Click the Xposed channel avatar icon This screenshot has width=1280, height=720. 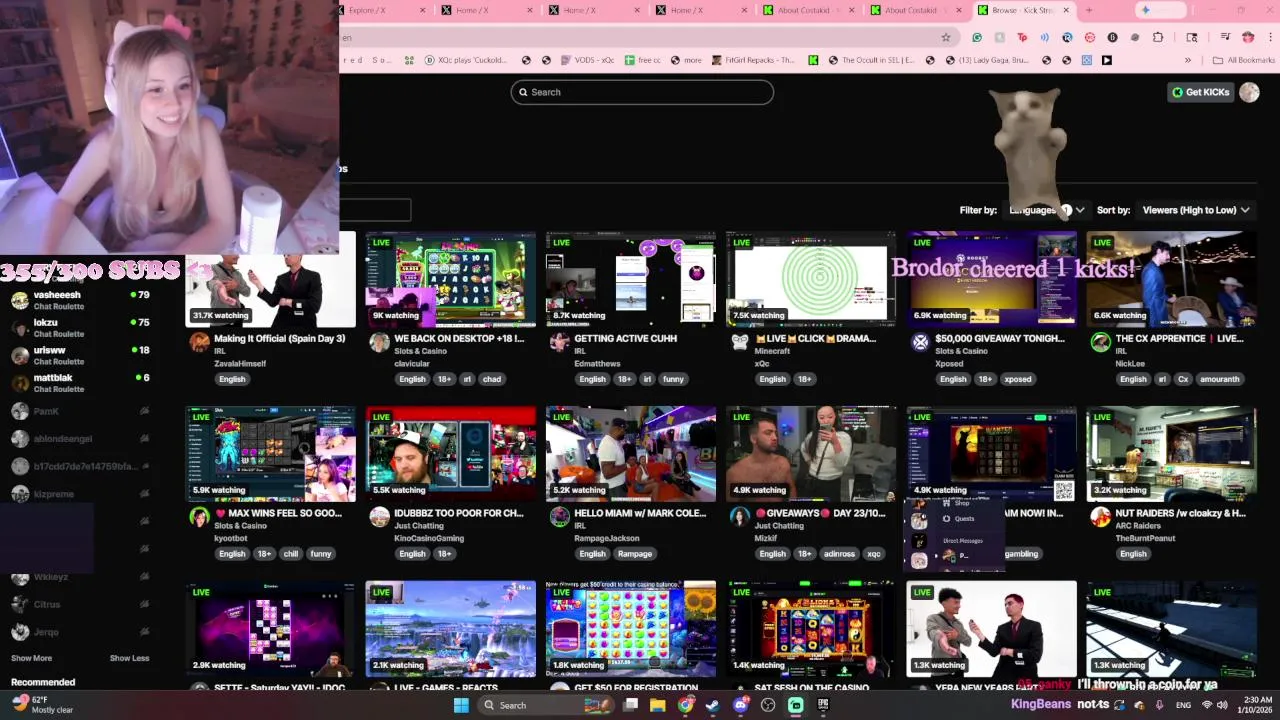[920, 342]
